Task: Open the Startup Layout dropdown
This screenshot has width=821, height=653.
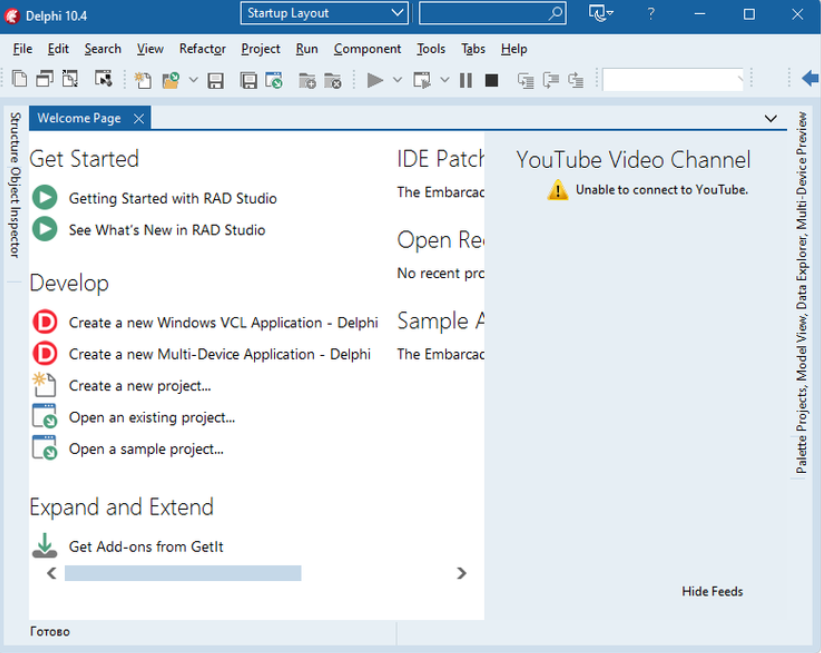Action: point(324,13)
